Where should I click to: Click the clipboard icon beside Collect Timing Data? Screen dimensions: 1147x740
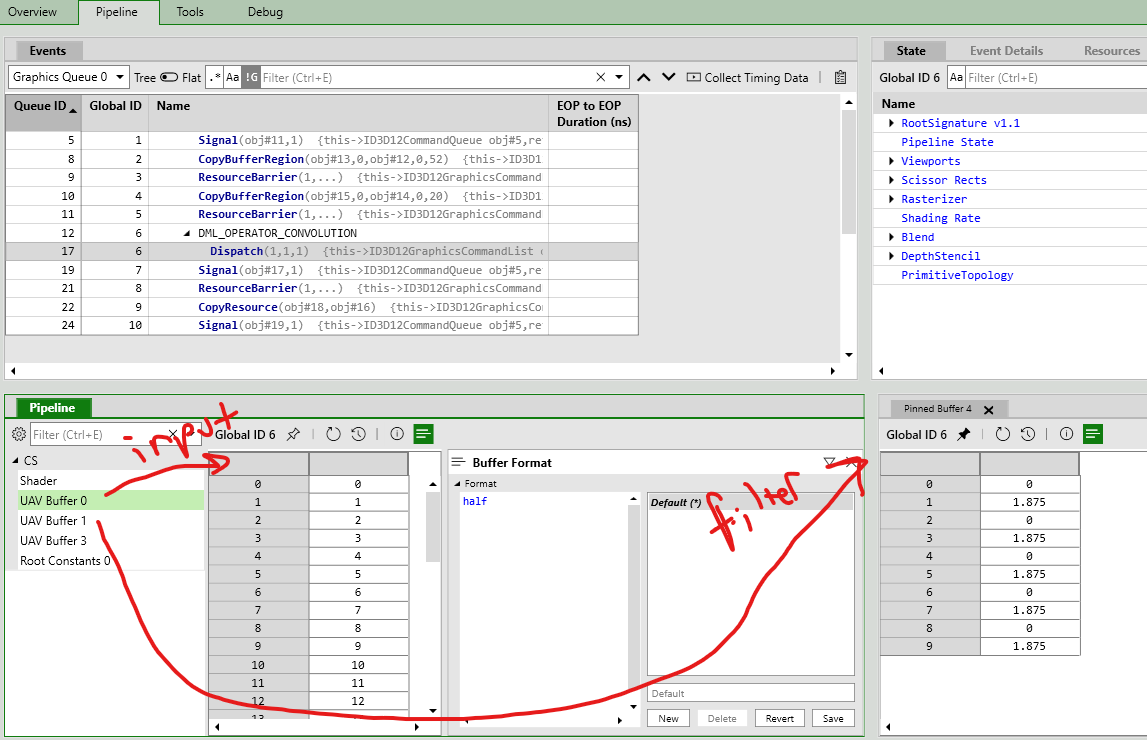(838, 77)
